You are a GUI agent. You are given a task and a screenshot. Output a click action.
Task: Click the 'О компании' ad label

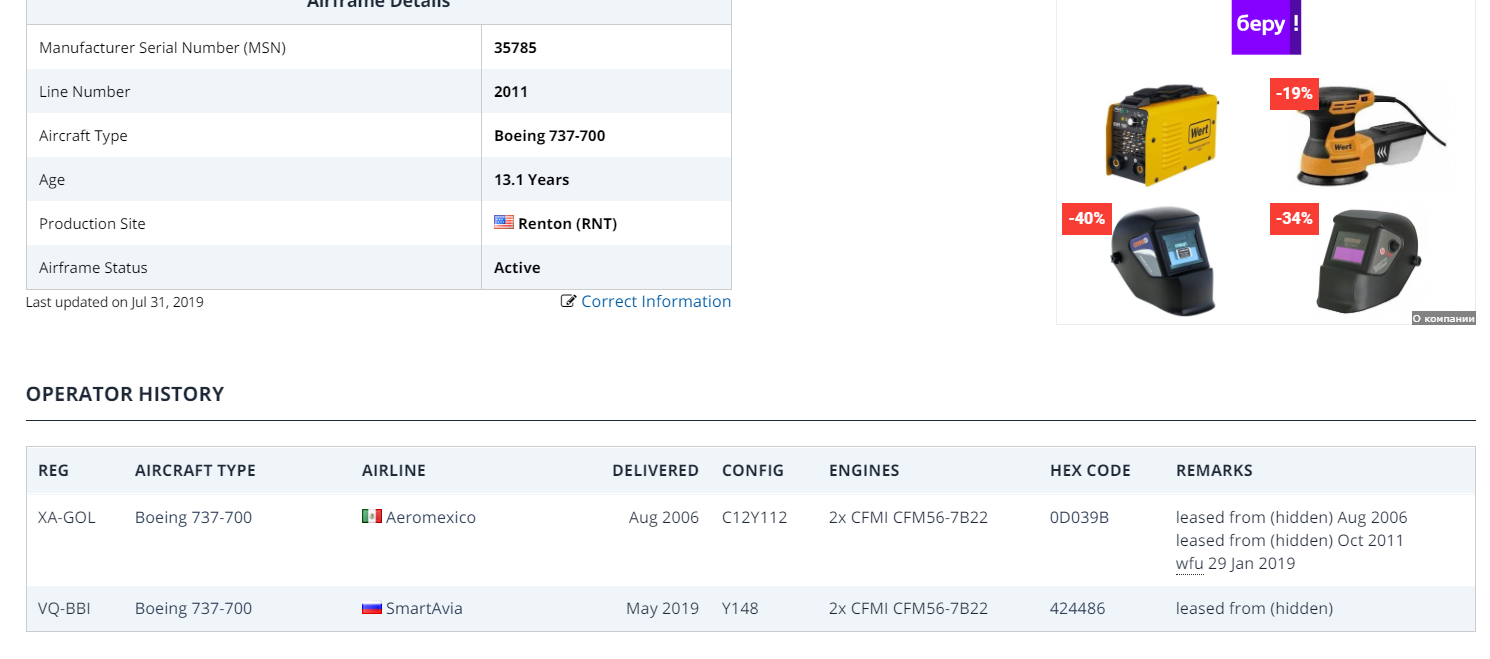click(x=1443, y=318)
